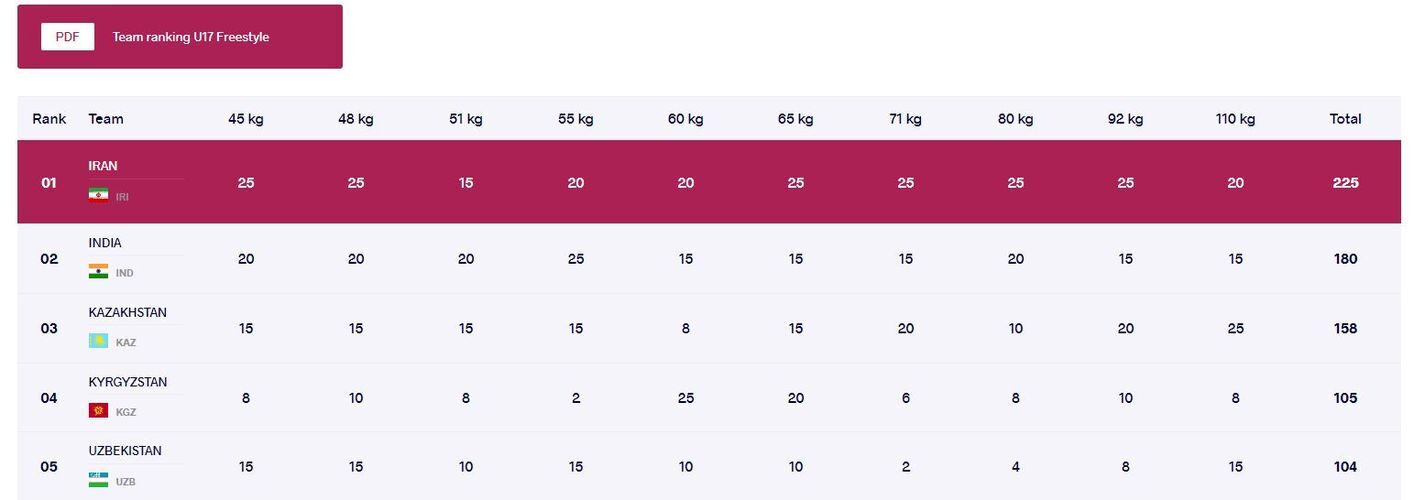Click the Kyrgyzstan flag icon
The image size is (1414, 500).
tap(98, 411)
